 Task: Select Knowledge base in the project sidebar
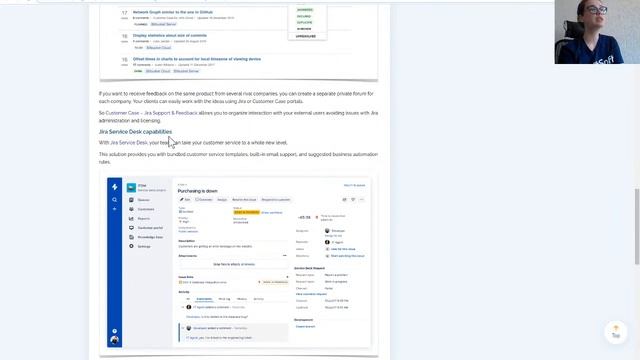(x=150, y=237)
